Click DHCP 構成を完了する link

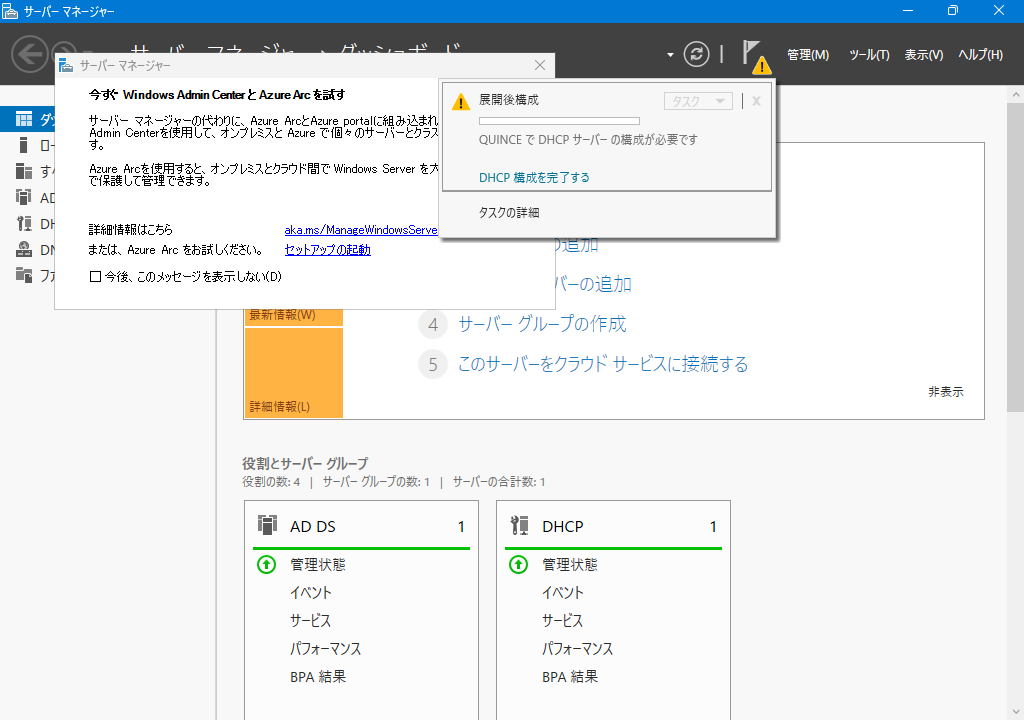click(534, 178)
